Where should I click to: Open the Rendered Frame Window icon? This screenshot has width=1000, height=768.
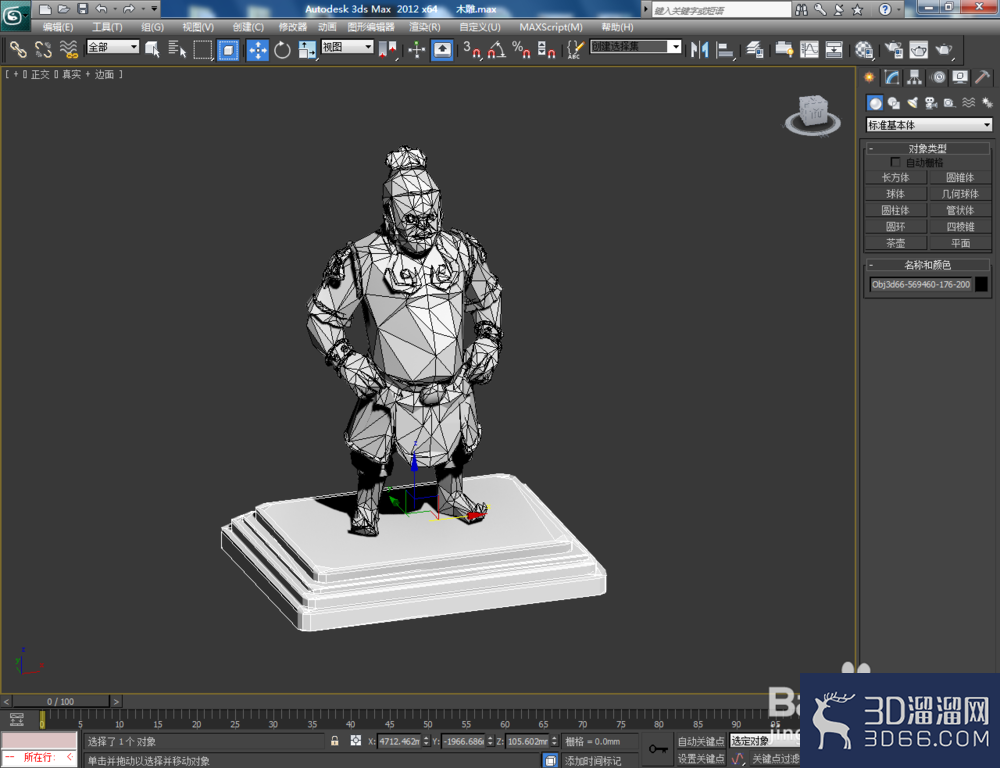pyautogui.click(x=918, y=49)
